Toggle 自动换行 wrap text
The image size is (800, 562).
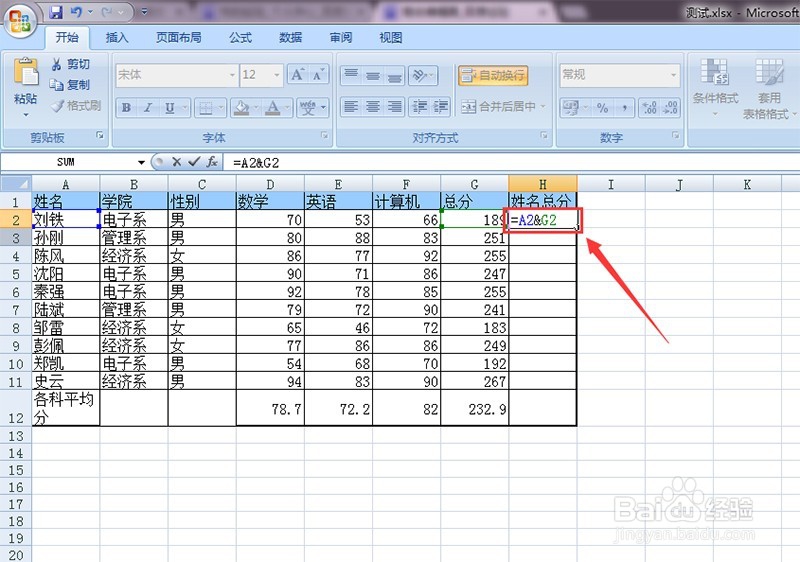tap(493, 75)
